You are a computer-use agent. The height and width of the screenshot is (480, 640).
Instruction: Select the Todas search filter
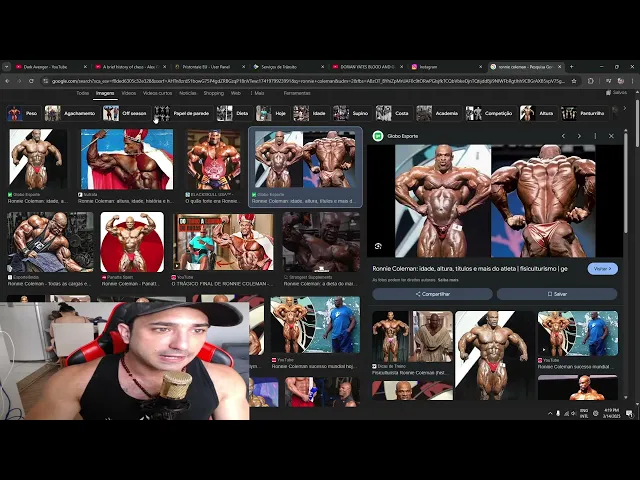82,93
